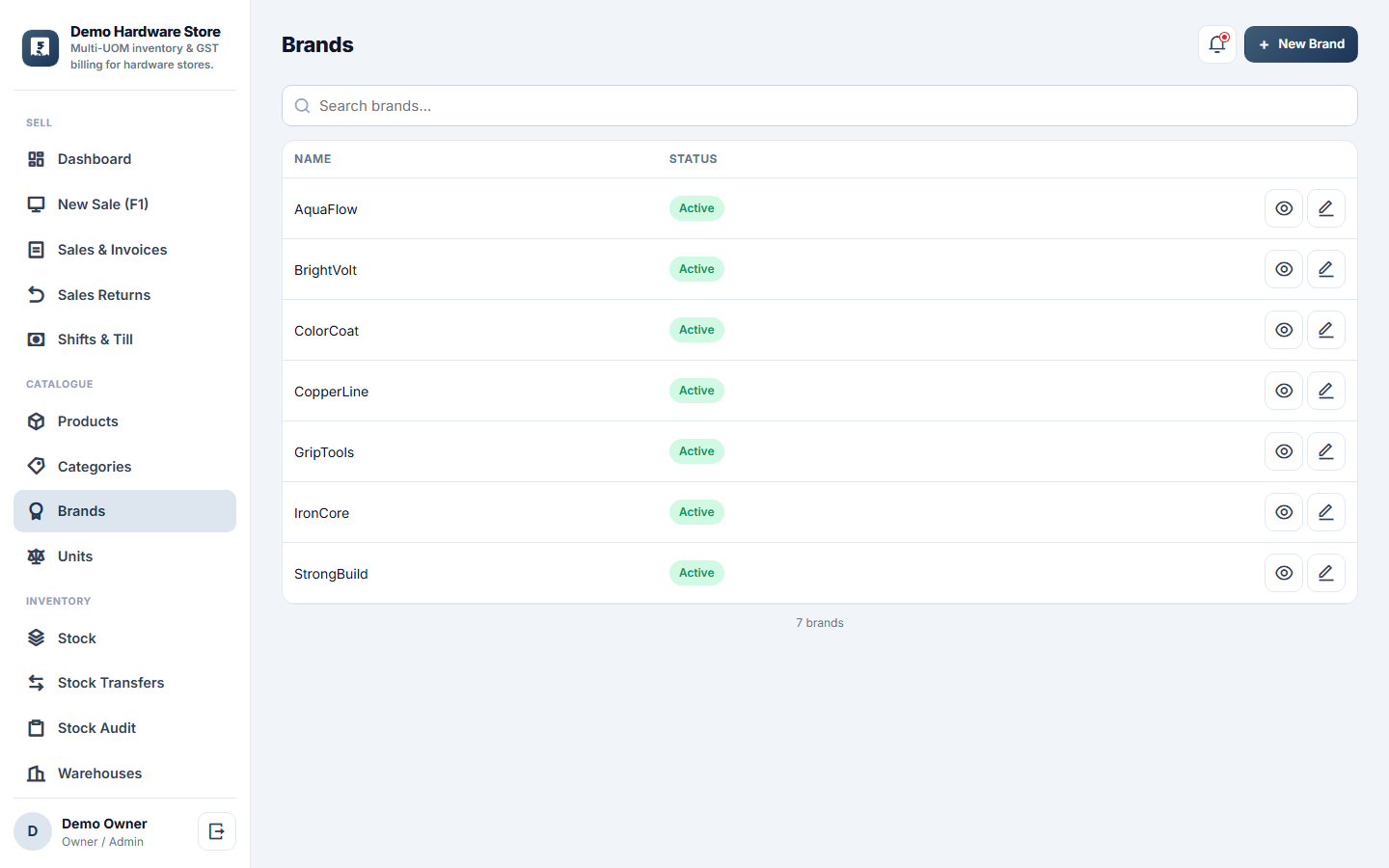Image resolution: width=1389 pixels, height=868 pixels.
Task: Click the StrongBuild brand name
Action: coord(331,574)
